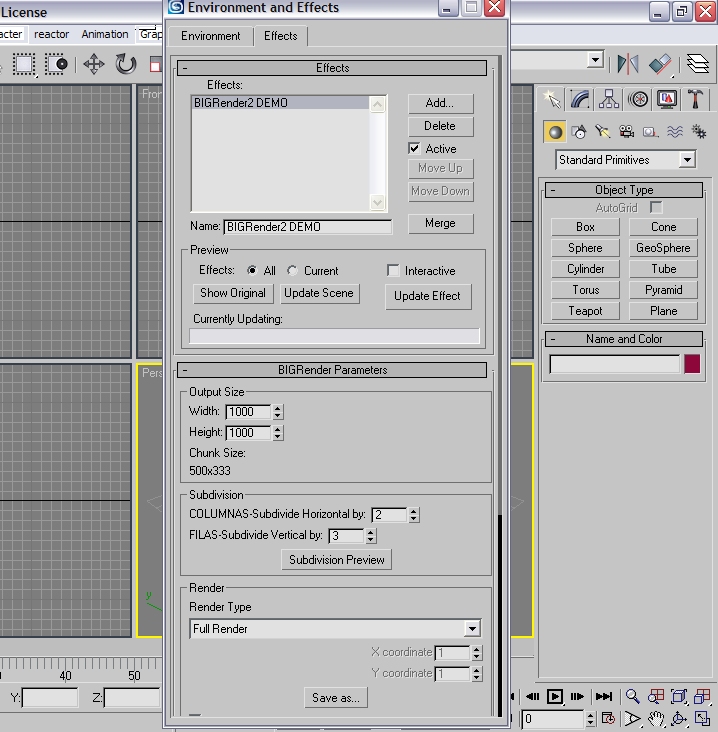The image size is (718, 732).
Task: Select the Geometry category icon
Action: click(555, 132)
